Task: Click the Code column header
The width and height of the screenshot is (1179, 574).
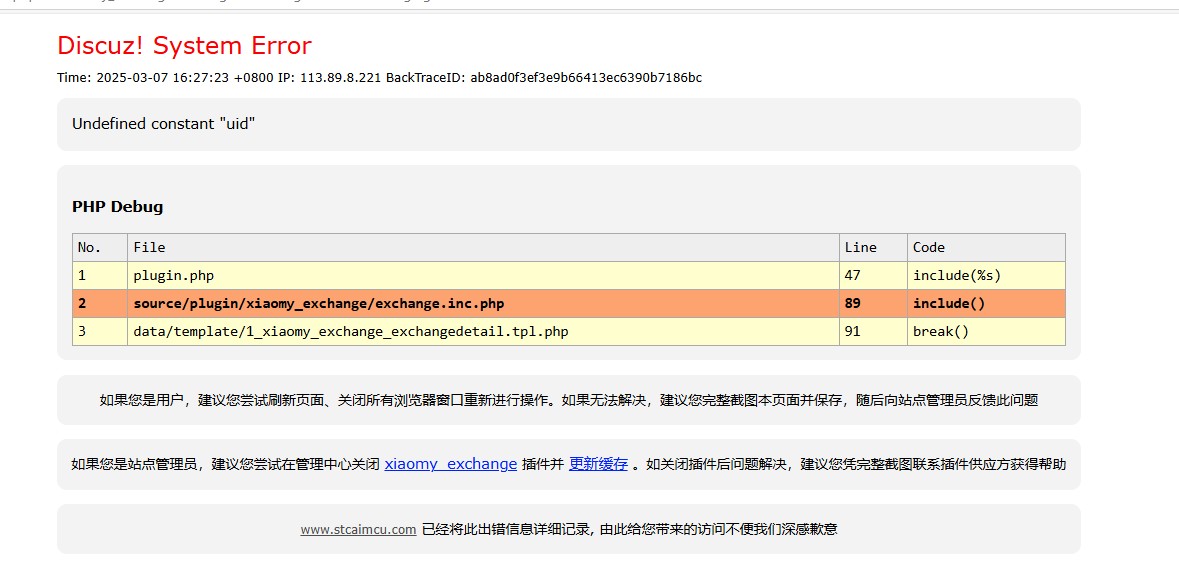Action: [x=986, y=248]
